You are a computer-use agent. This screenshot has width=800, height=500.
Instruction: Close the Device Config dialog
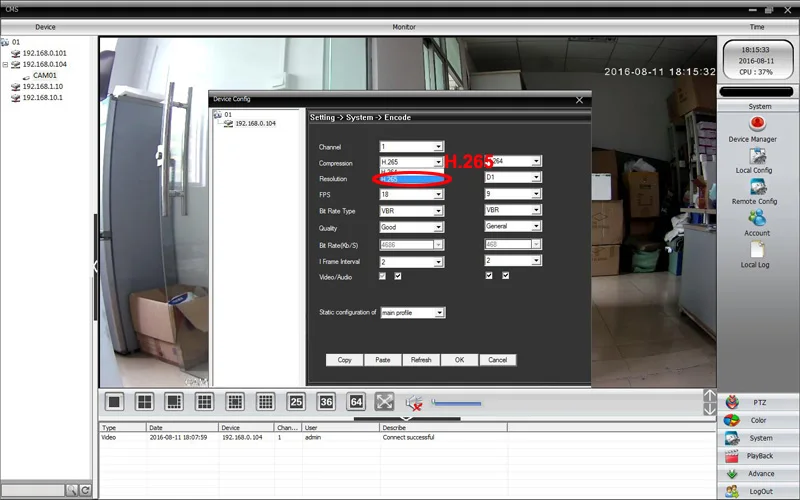pyautogui.click(x=579, y=100)
